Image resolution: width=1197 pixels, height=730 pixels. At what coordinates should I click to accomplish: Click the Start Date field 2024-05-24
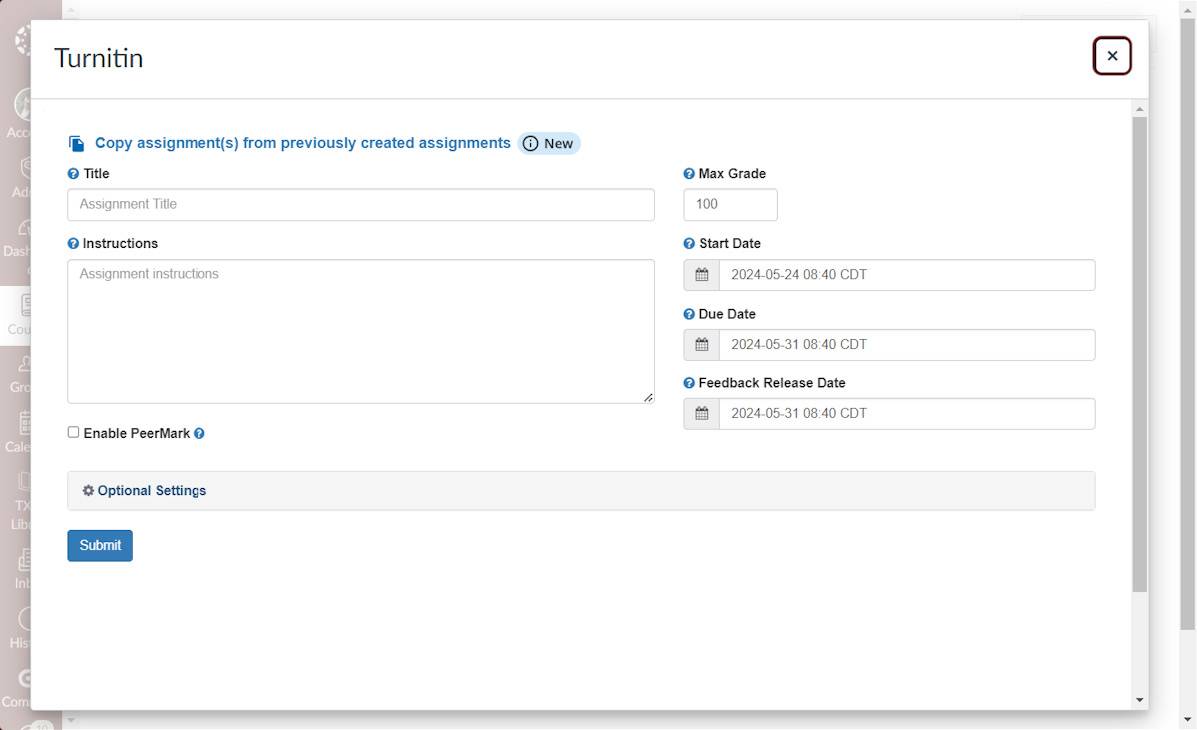coord(907,275)
